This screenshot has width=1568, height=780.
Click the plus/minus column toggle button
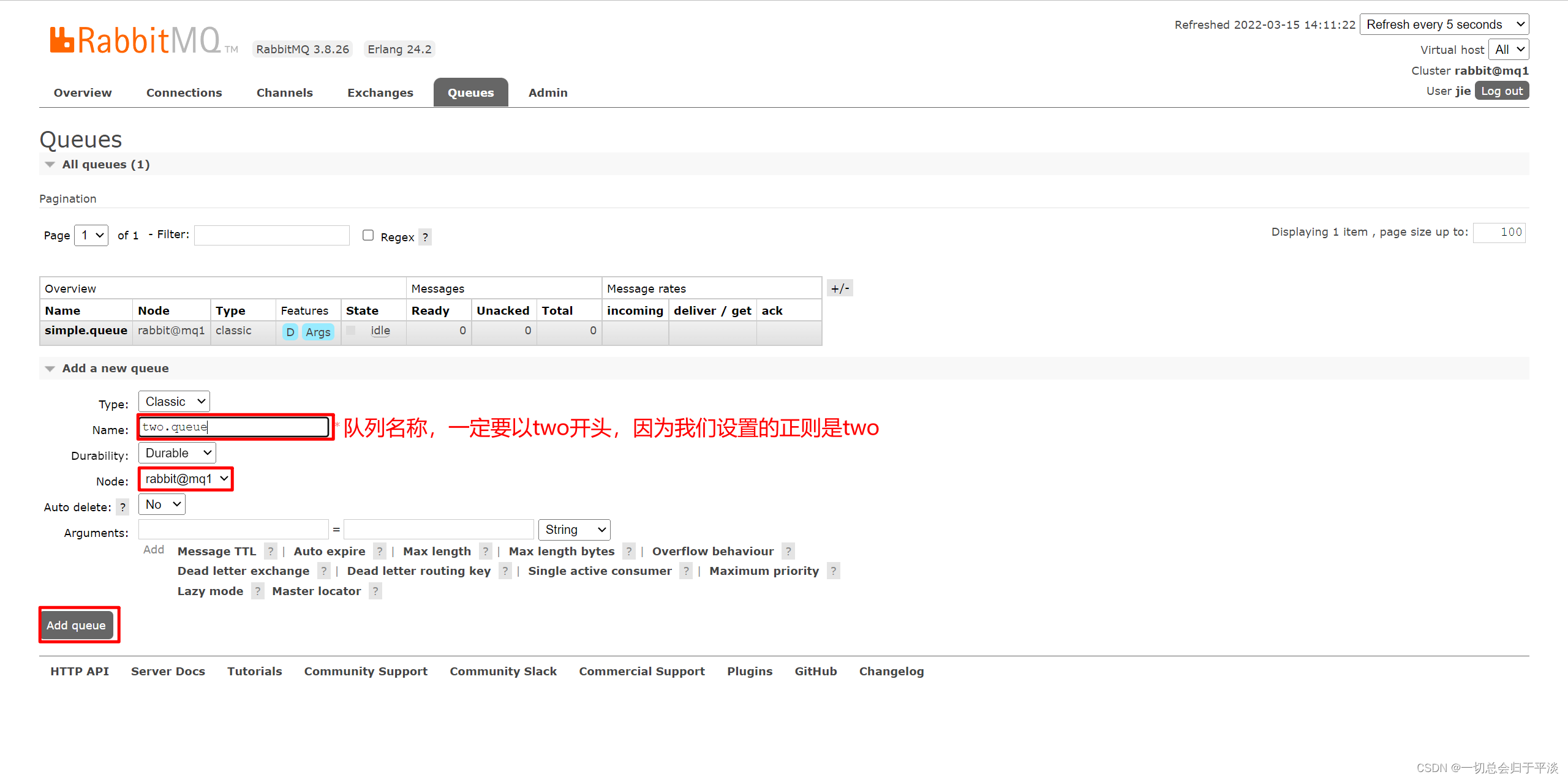point(840,288)
